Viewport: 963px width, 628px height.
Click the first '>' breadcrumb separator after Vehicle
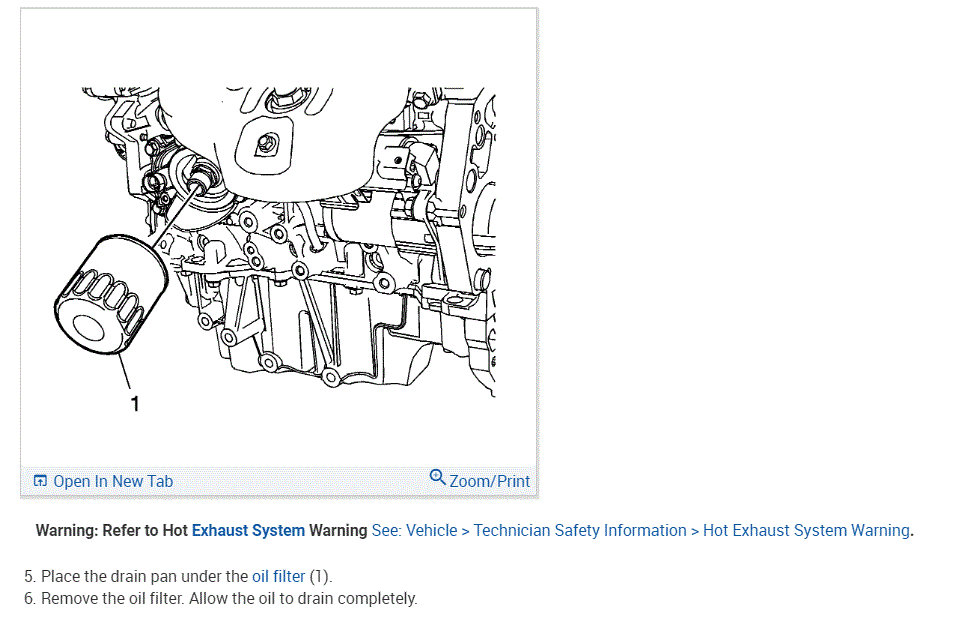point(466,531)
